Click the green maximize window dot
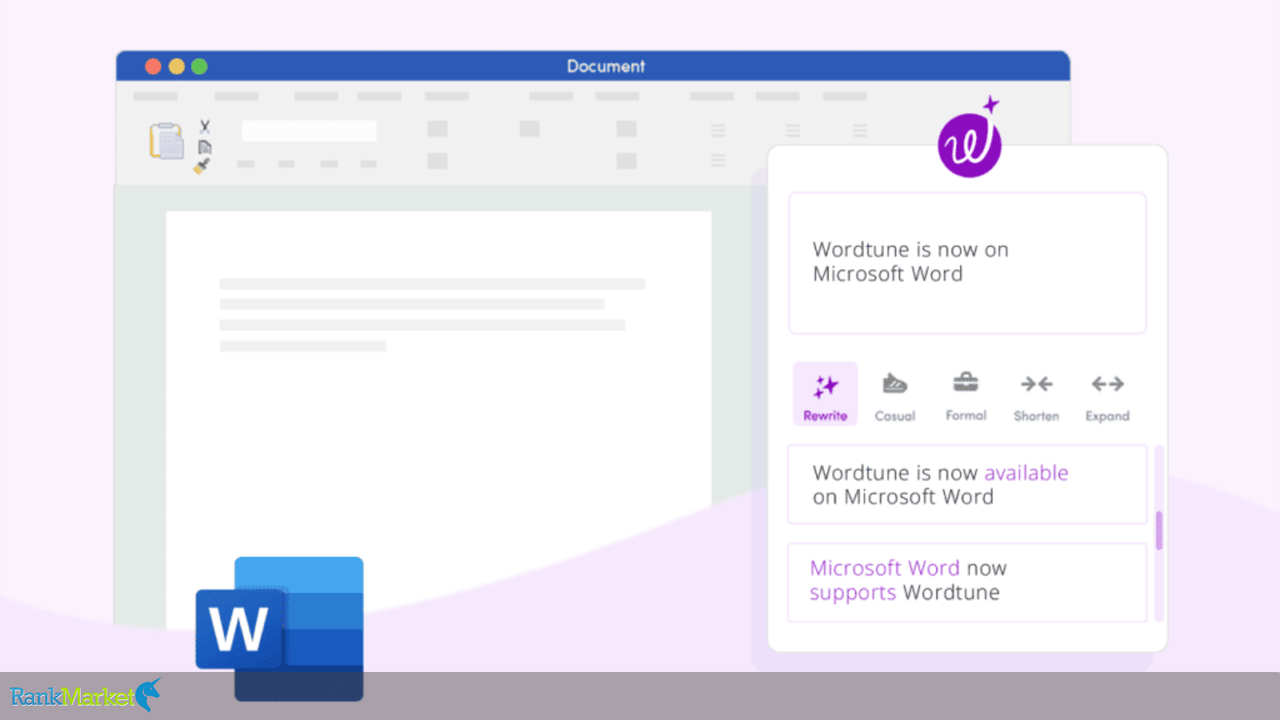 tap(199, 67)
